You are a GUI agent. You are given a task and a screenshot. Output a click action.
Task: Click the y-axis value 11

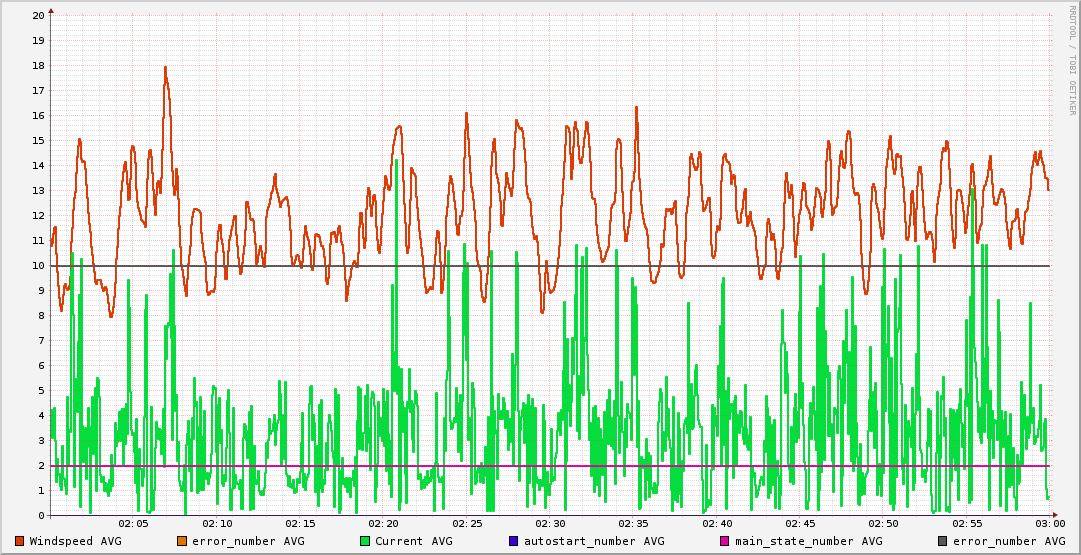pos(39,241)
